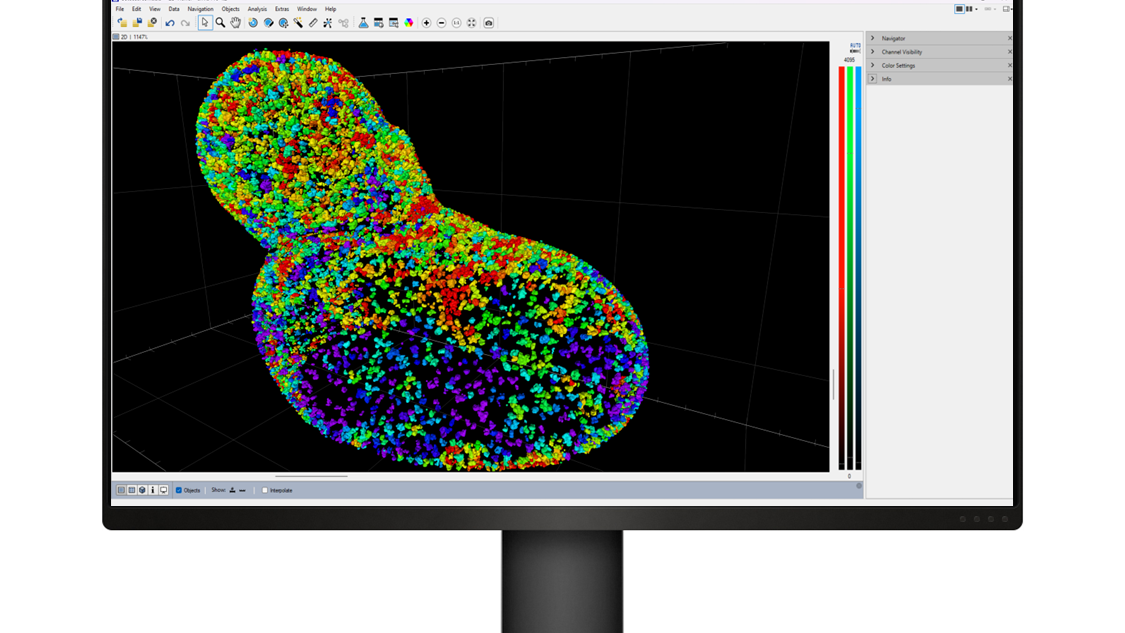Activate the magnifying glass zoom tool

[220, 23]
